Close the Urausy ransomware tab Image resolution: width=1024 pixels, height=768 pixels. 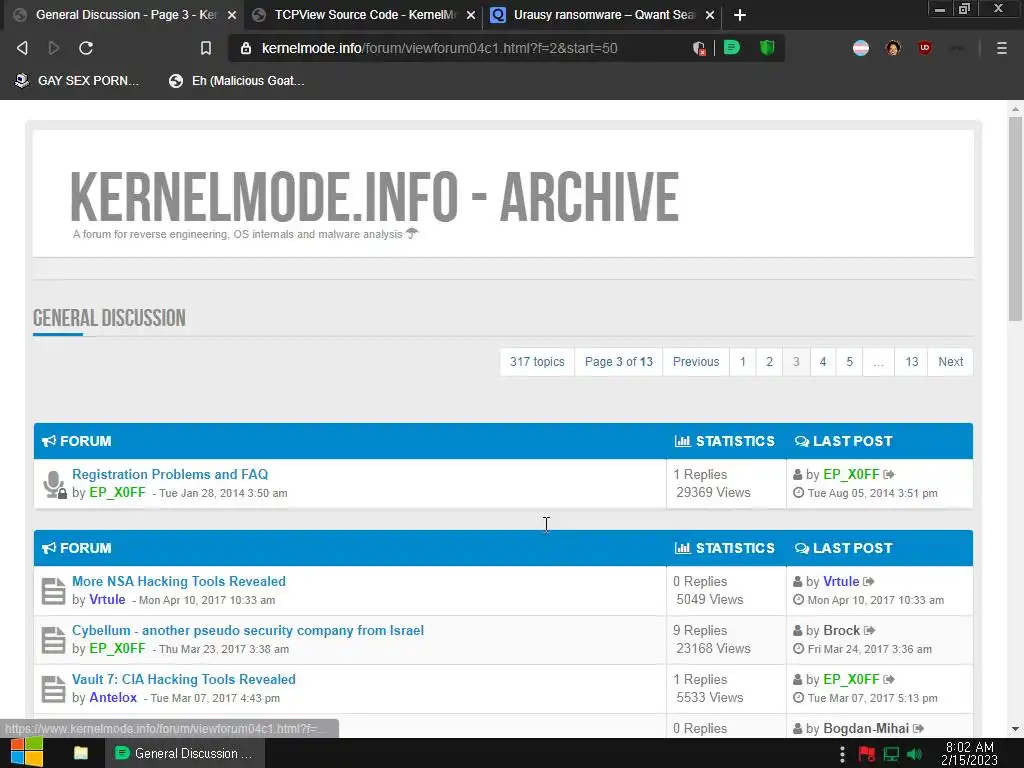coord(710,15)
